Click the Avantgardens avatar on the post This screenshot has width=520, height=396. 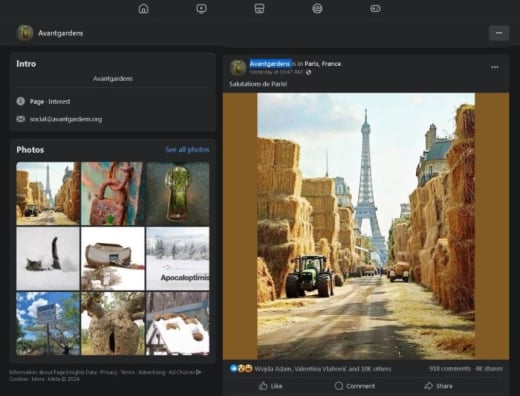238,67
